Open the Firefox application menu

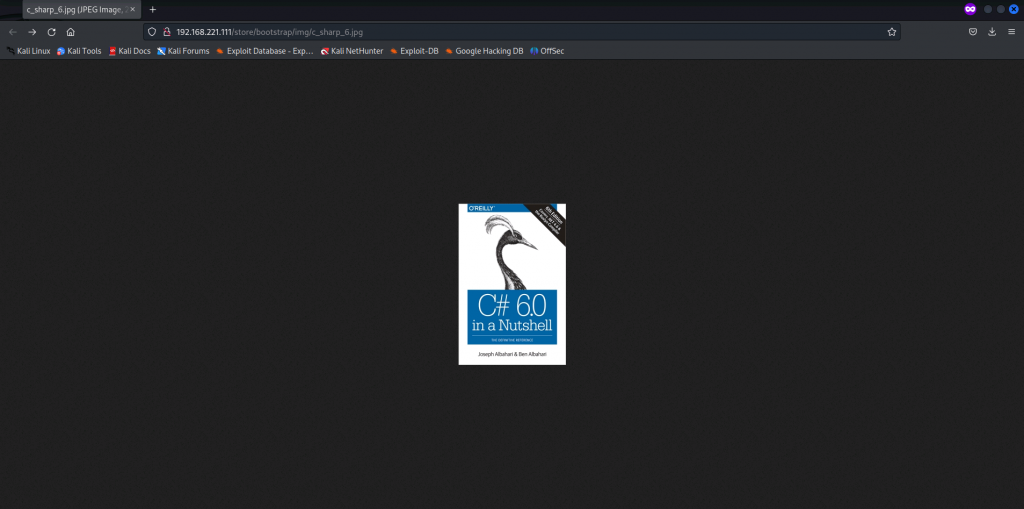(1012, 31)
